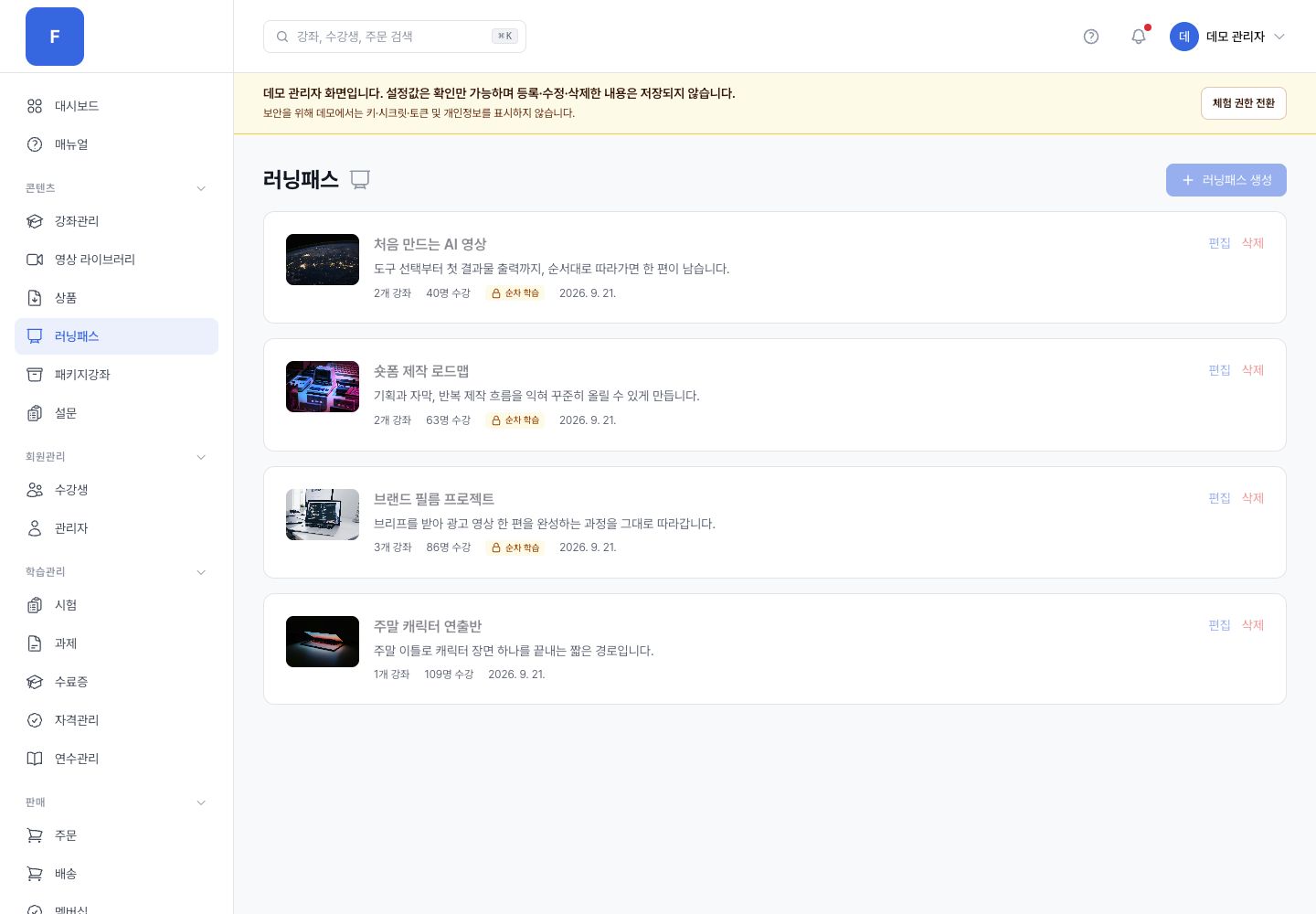The height and width of the screenshot is (914, 1316).
Task: Edit the 처음 만드는 AI 영상 path
Action: point(1219,243)
